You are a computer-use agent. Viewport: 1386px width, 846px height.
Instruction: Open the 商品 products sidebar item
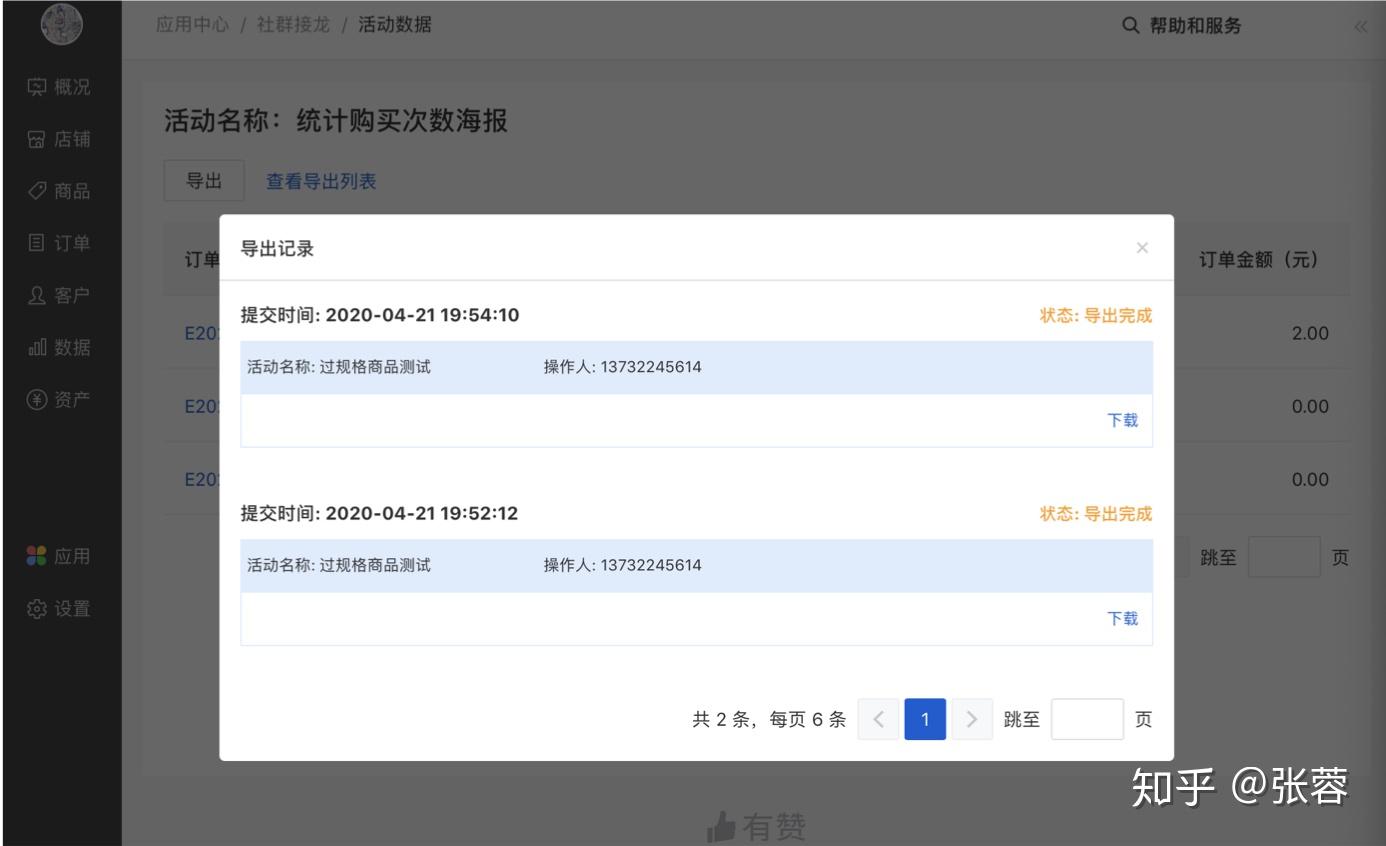point(60,191)
